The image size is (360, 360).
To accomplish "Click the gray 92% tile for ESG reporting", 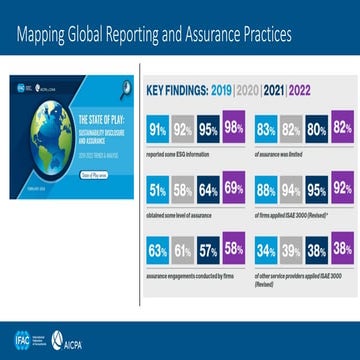I will [x=183, y=129].
